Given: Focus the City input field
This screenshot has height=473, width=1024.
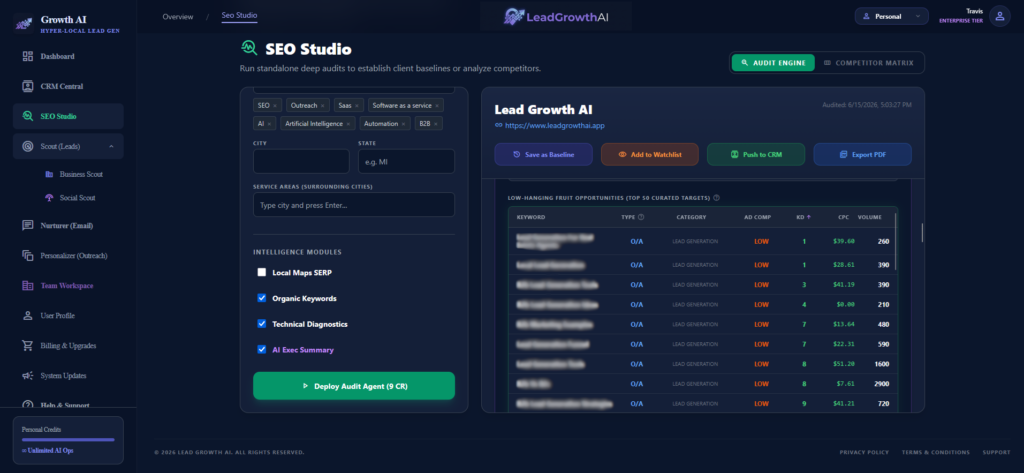Looking at the screenshot, I should [x=301, y=161].
